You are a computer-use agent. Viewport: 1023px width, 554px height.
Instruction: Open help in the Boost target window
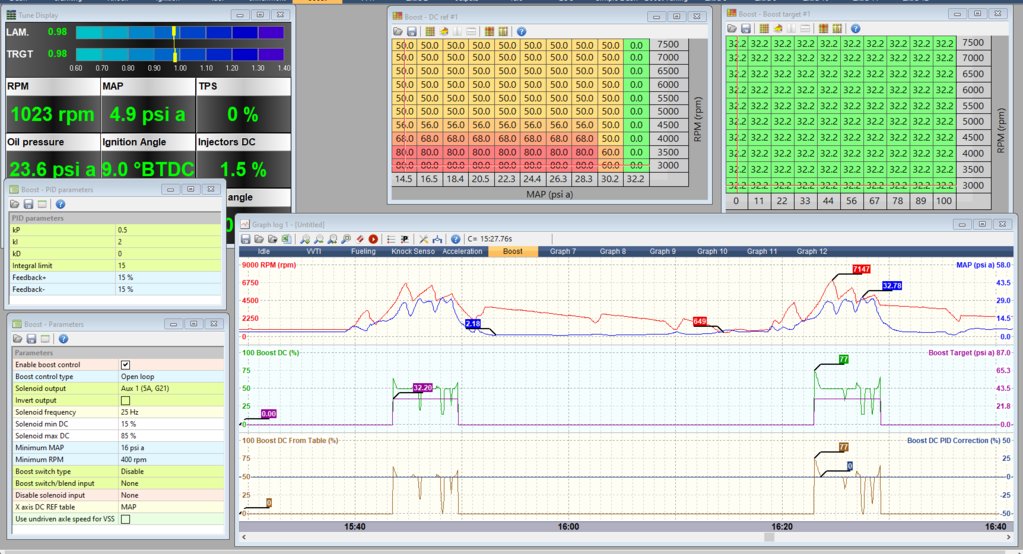coord(855,29)
